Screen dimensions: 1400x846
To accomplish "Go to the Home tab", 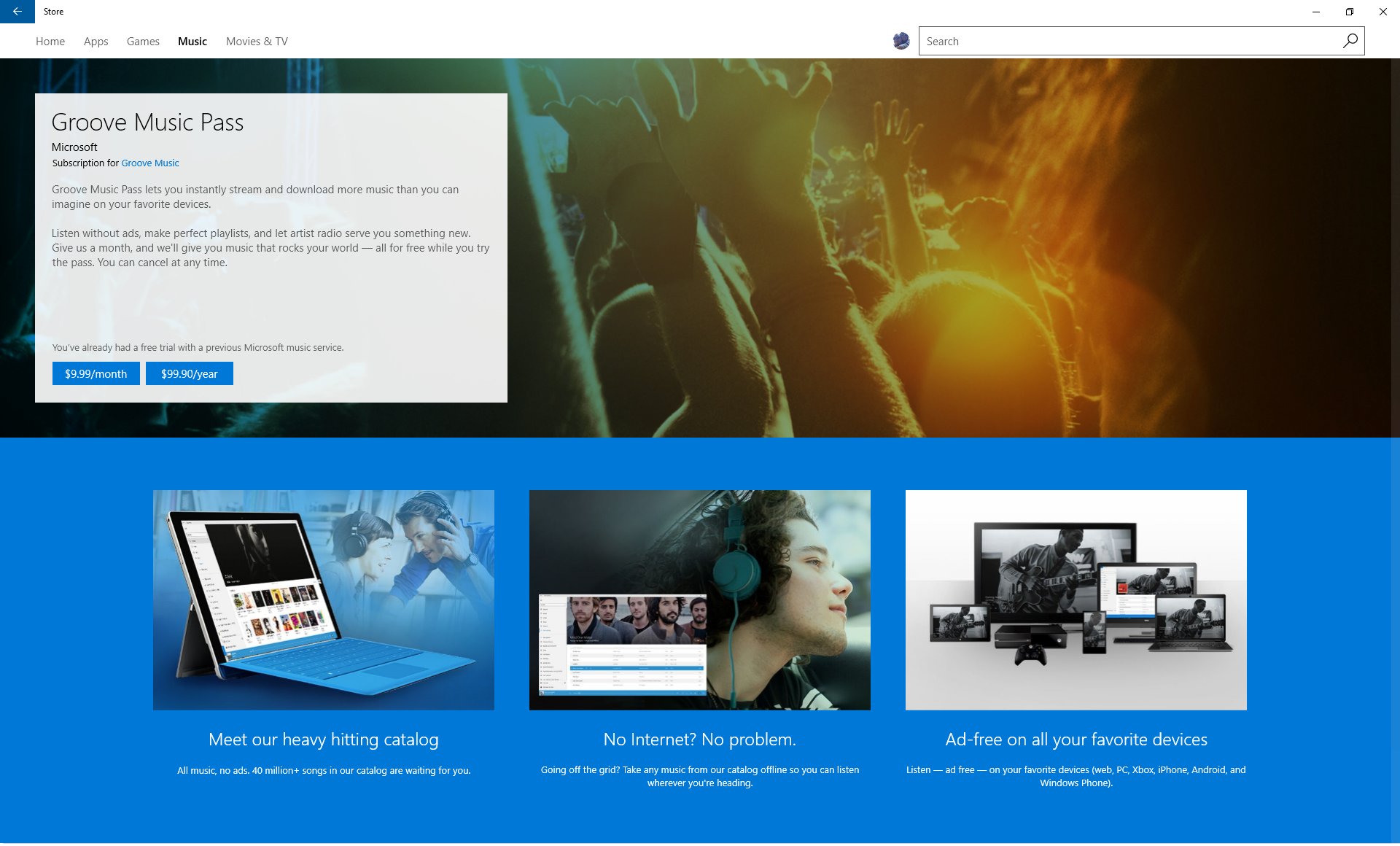I will pyautogui.click(x=50, y=42).
